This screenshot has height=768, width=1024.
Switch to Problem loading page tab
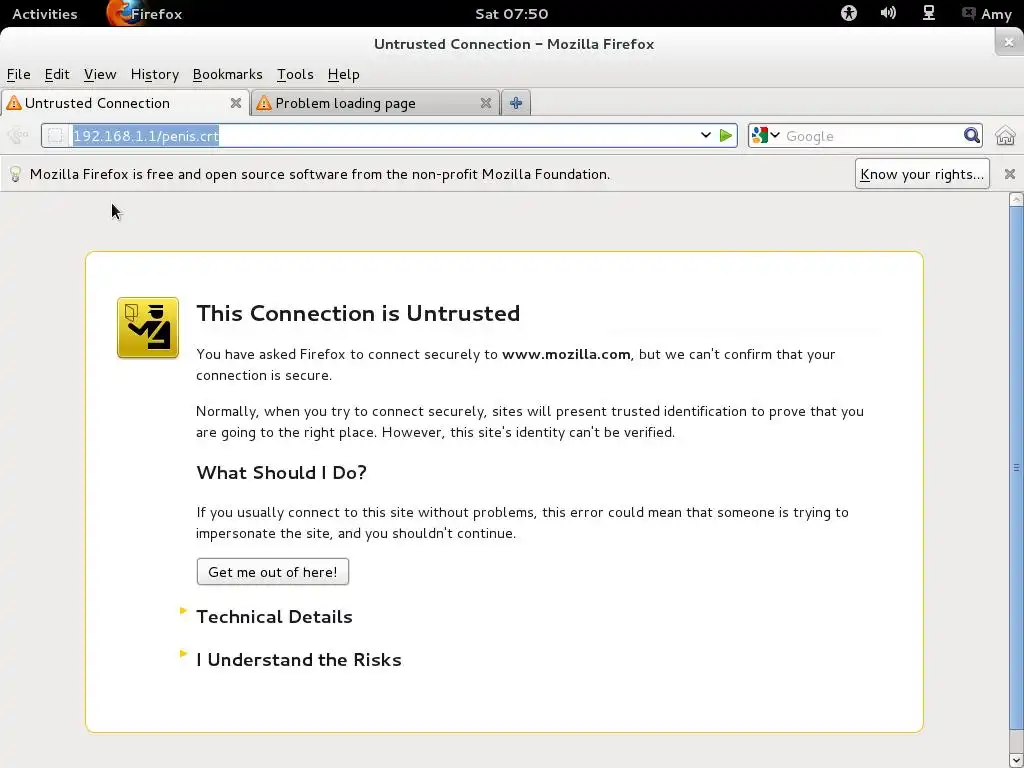point(374,103)
